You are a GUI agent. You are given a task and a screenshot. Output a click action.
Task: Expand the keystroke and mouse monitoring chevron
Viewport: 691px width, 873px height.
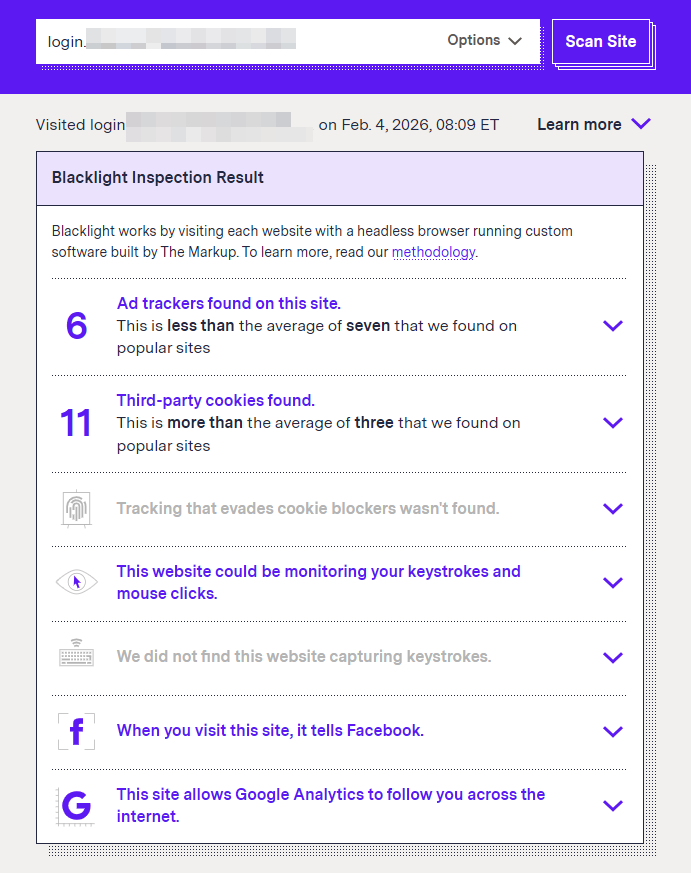click(613, 583)
